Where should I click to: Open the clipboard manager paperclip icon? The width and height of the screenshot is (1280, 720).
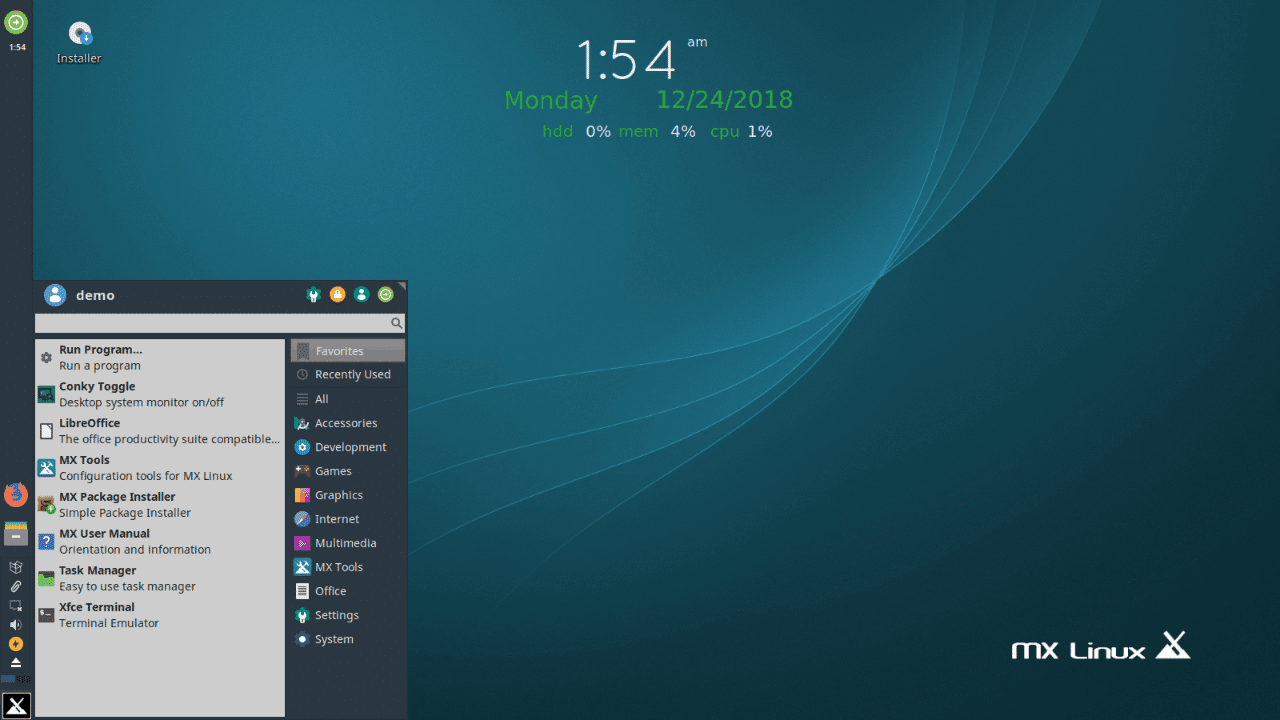pos(16,586)
